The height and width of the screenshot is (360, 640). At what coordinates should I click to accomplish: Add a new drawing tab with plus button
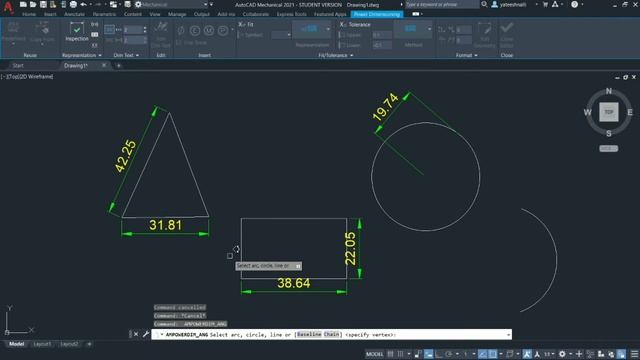[119, 65]
